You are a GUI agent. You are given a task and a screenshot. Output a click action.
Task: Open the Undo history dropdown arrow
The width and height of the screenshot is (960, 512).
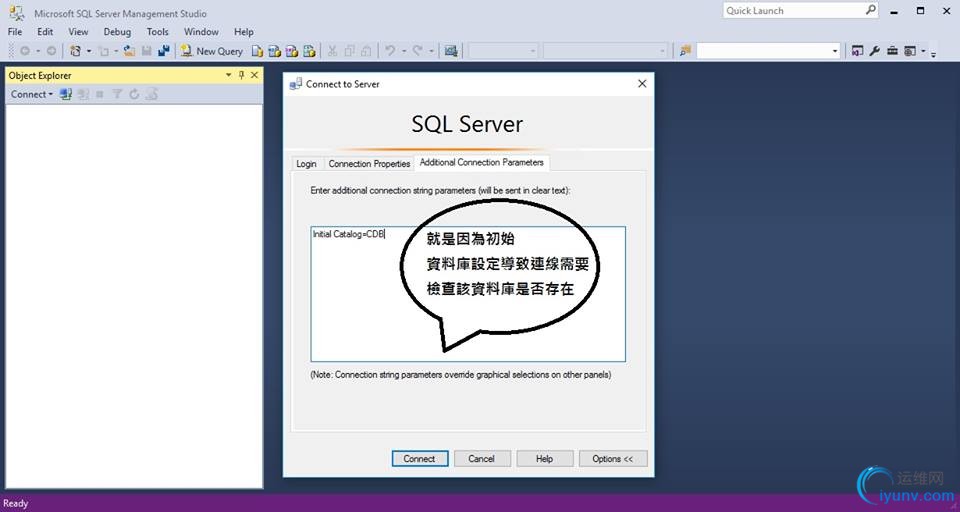click(403, 51)
